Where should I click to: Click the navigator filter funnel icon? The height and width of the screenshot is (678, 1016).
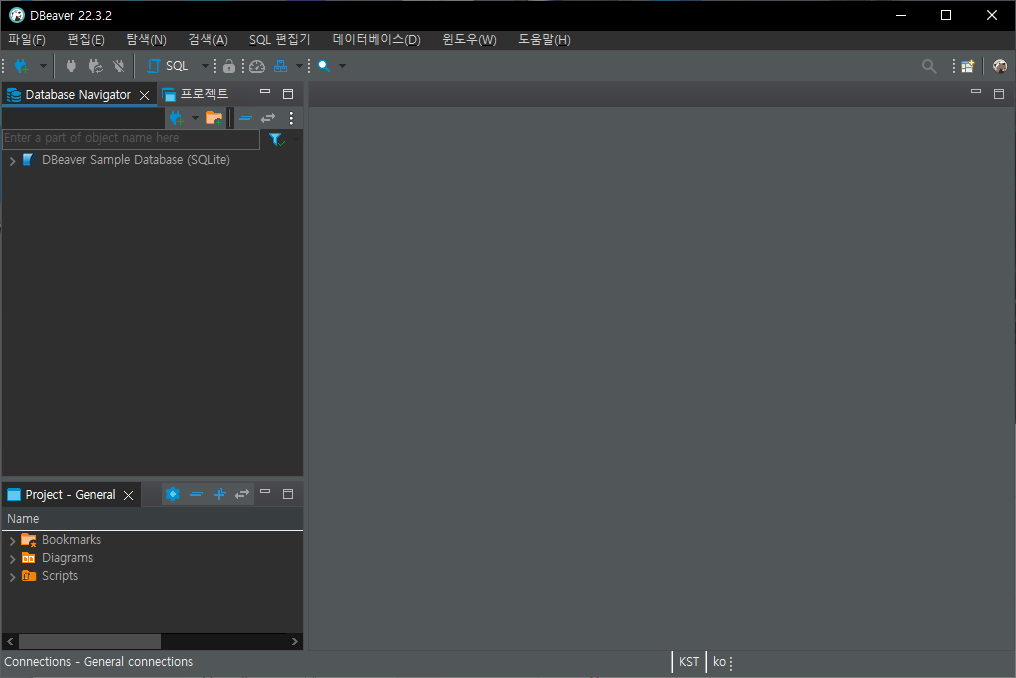coord(276,139)
